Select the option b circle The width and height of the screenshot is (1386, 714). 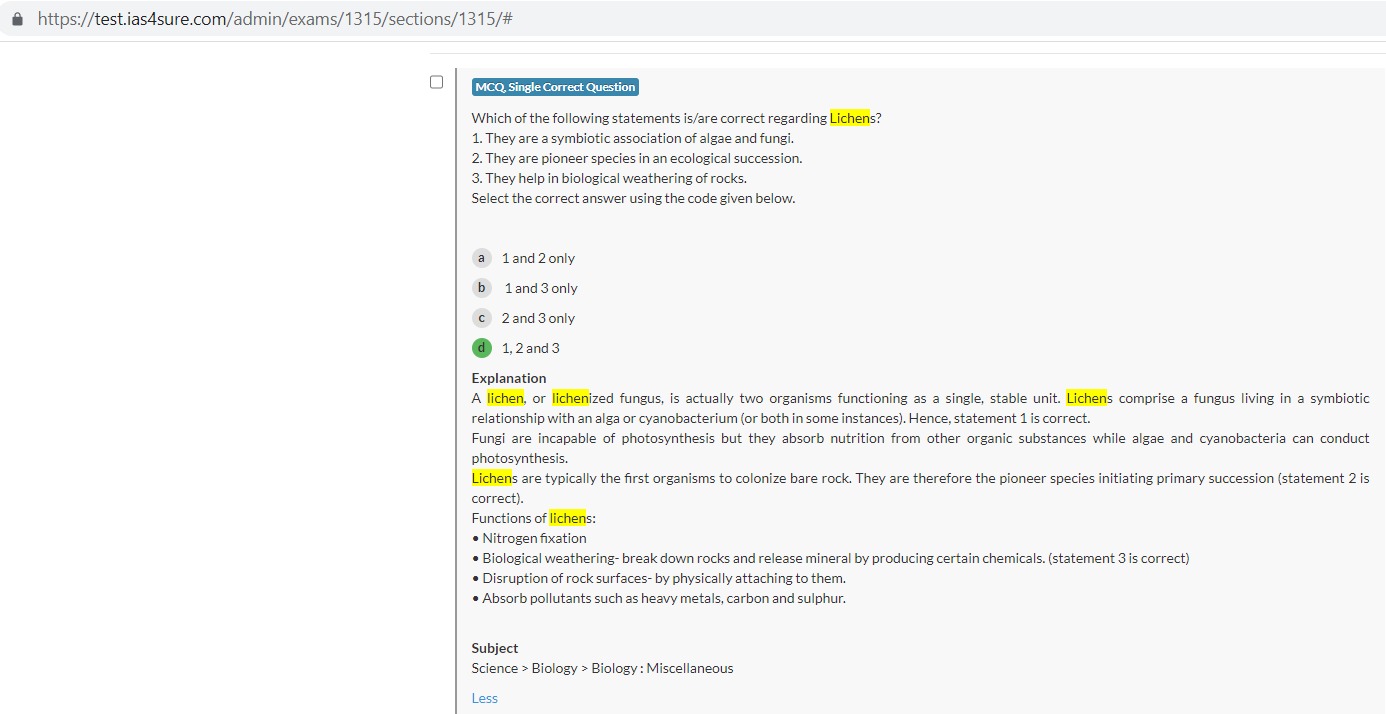[482, 288]
